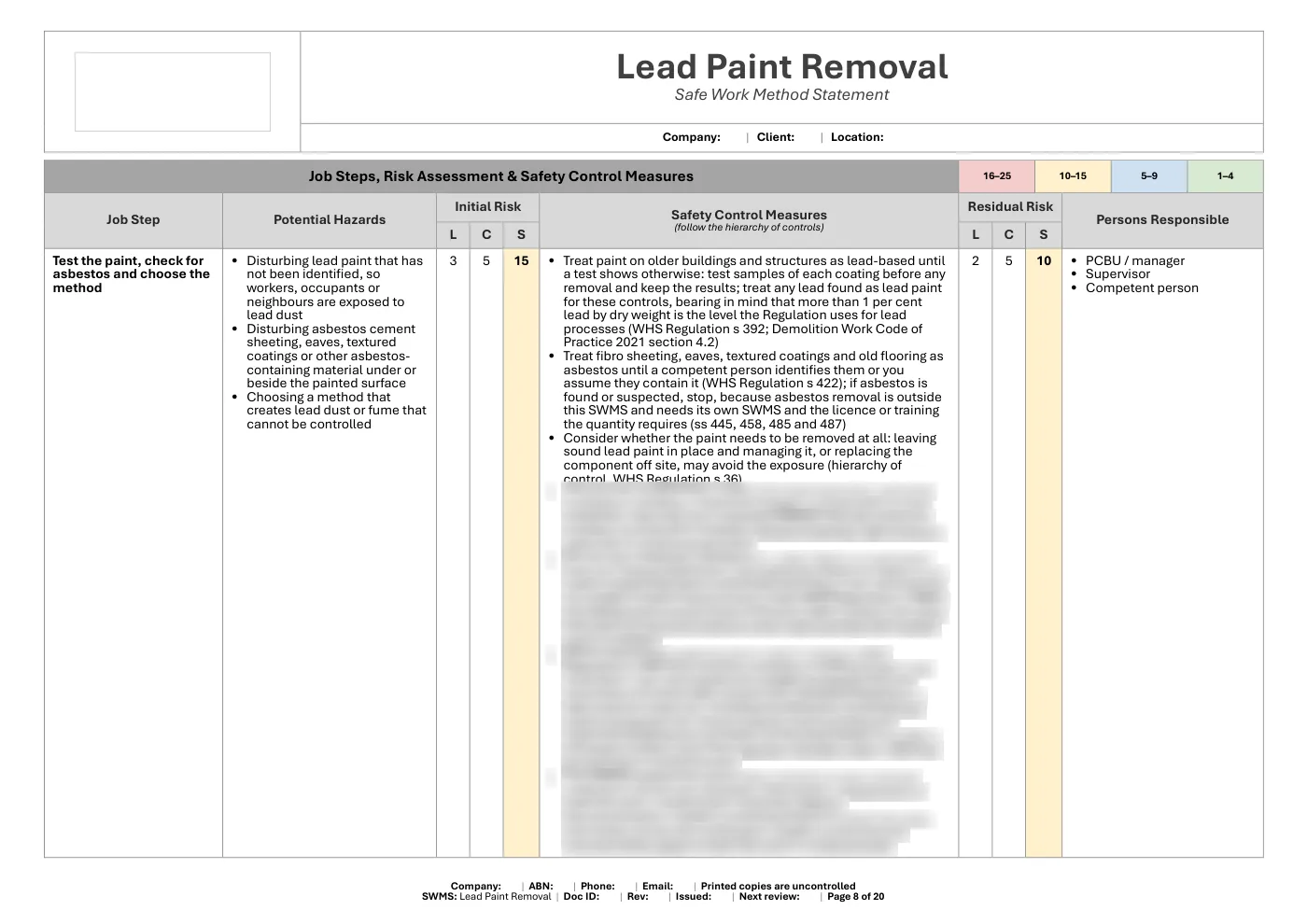Click the large 'Lead Paint Removal' title heading
1307x924 pixels.
tap(782, 66)
